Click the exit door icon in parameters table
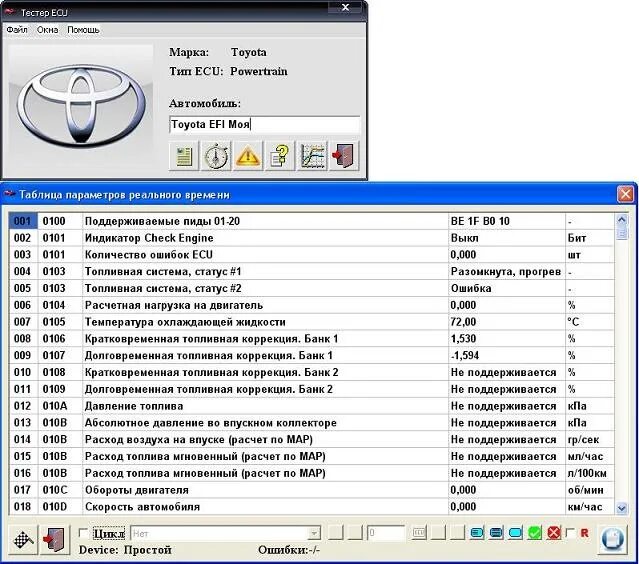Viewport: 639px width, 564px height. pos(55,539)
